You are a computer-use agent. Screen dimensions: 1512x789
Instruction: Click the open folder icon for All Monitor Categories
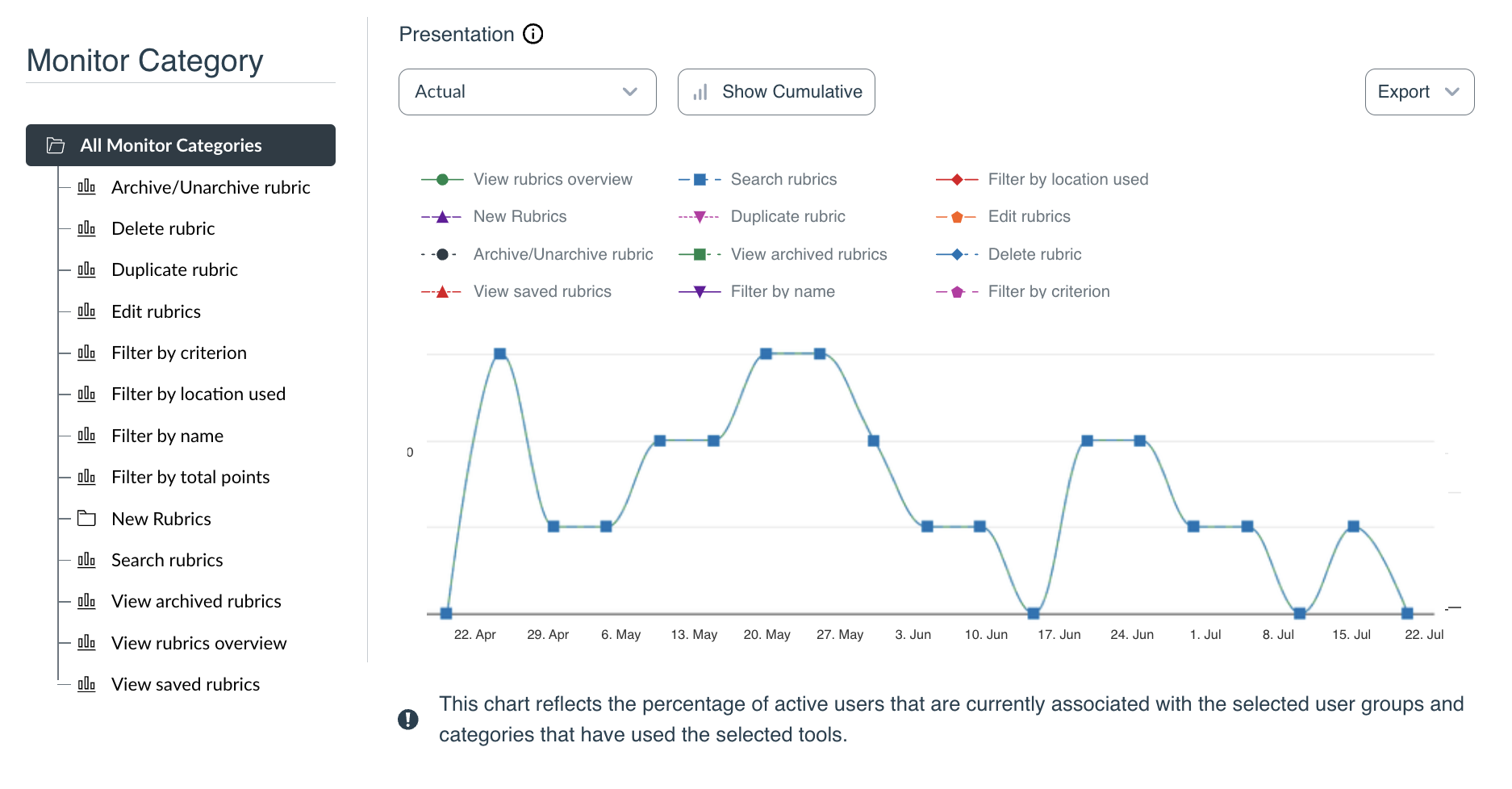56,145
